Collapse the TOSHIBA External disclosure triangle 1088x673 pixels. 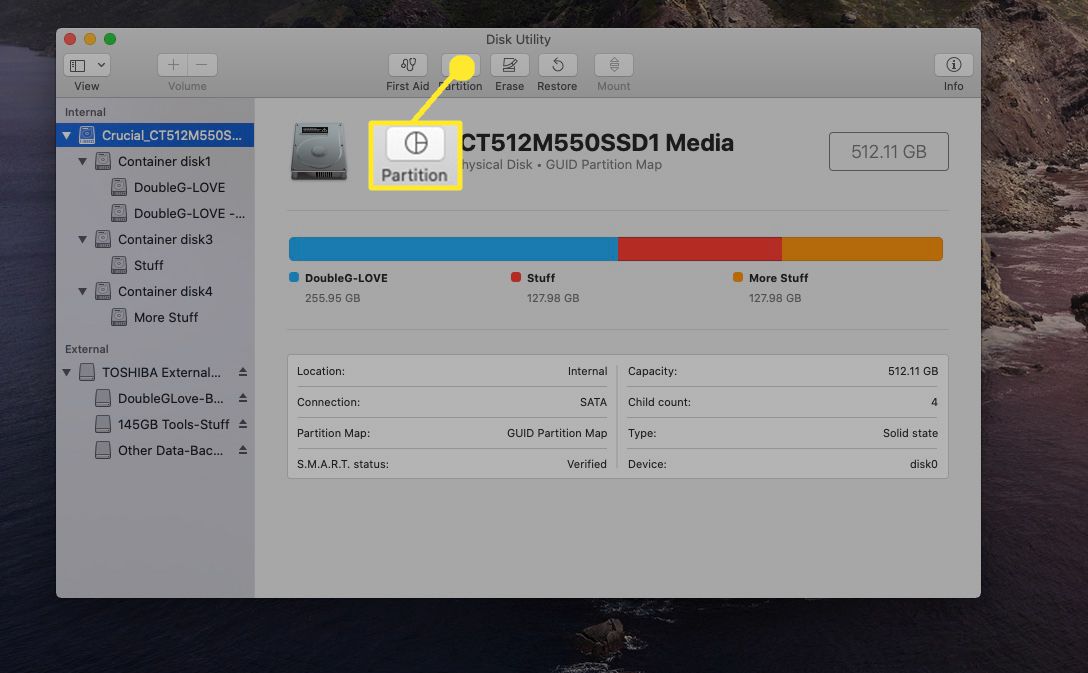coord(67,372)
